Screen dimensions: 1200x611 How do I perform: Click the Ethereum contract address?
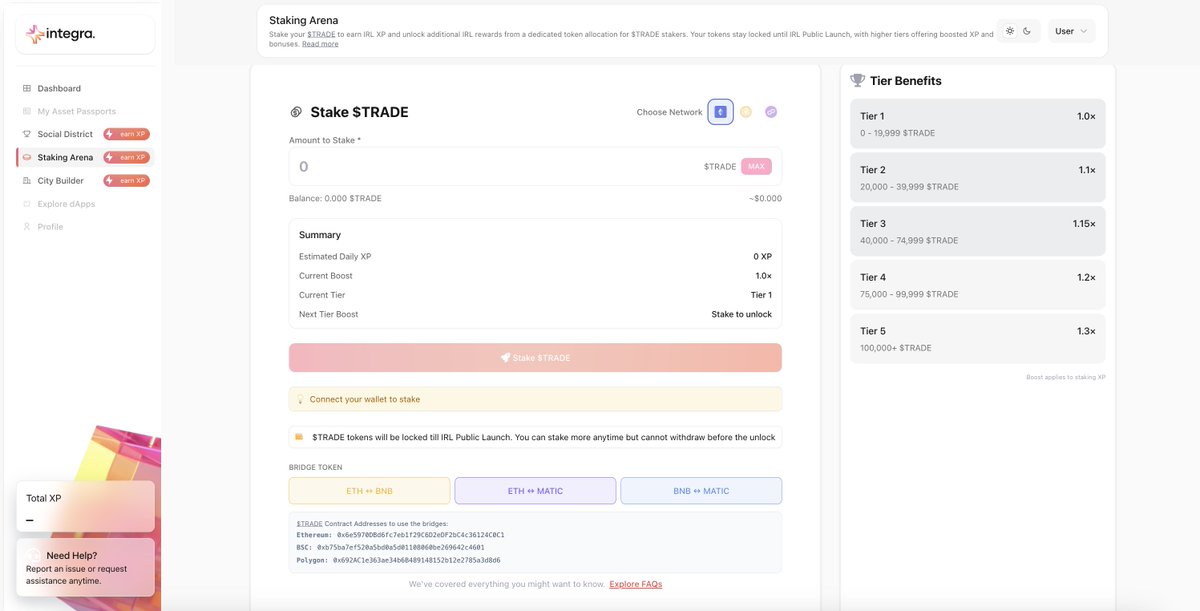[x=420, y=535]
